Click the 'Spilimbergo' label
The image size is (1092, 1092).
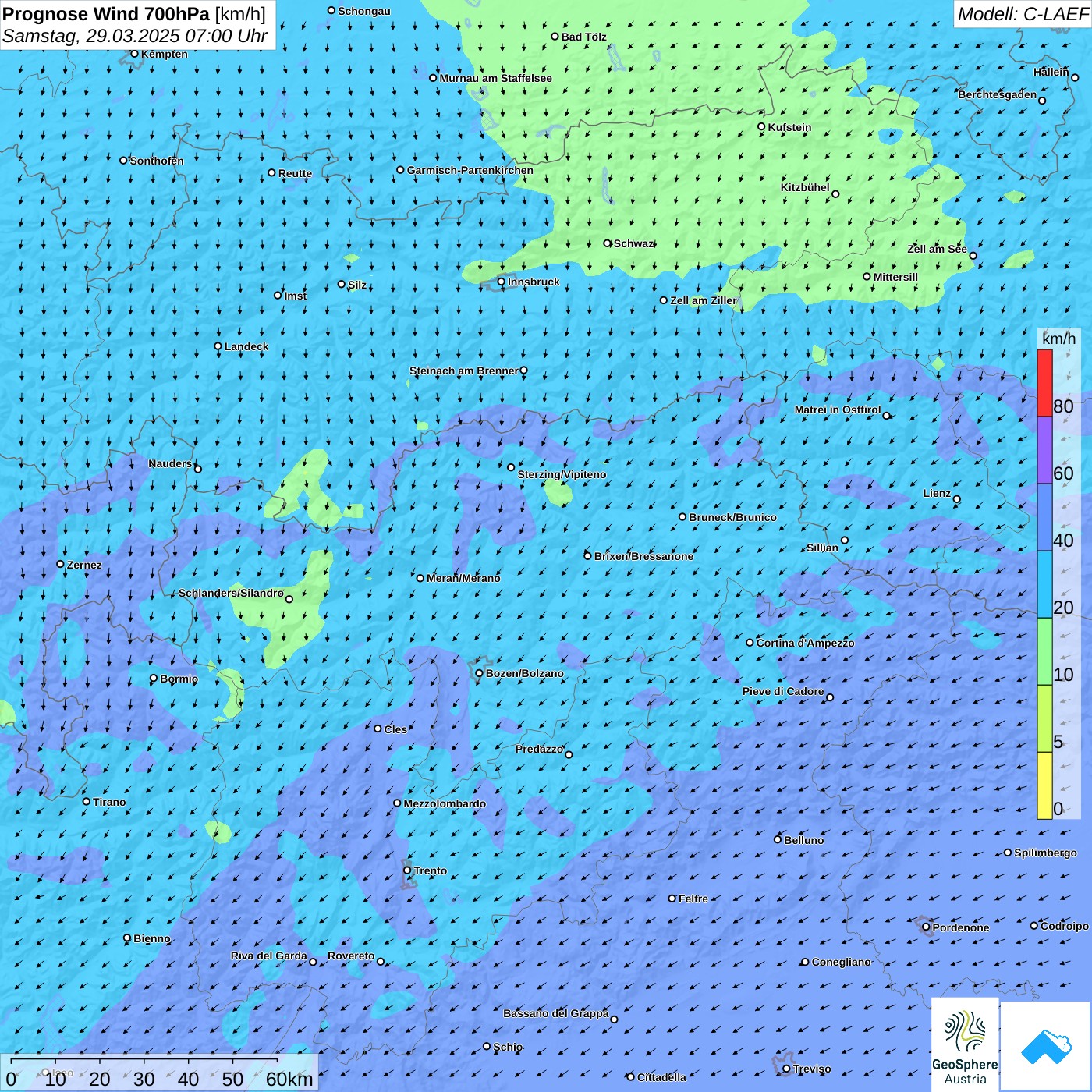pyautogui.click(x=1045, y=853)
